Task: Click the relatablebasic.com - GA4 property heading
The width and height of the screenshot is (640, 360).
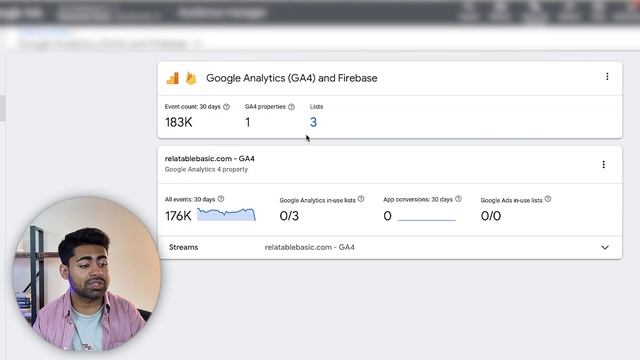Action: pyautogui.click(x=209, y=158)
